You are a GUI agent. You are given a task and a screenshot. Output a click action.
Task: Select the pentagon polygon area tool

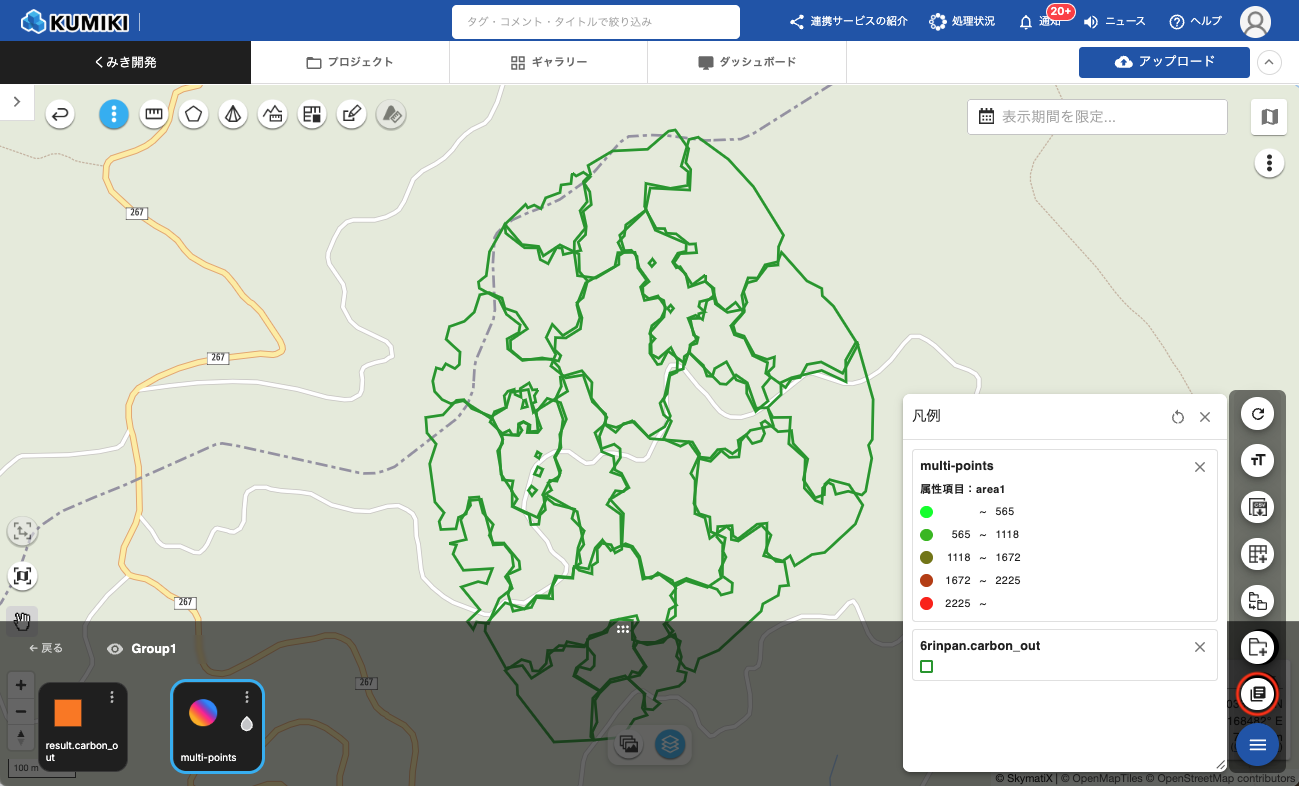193,115
